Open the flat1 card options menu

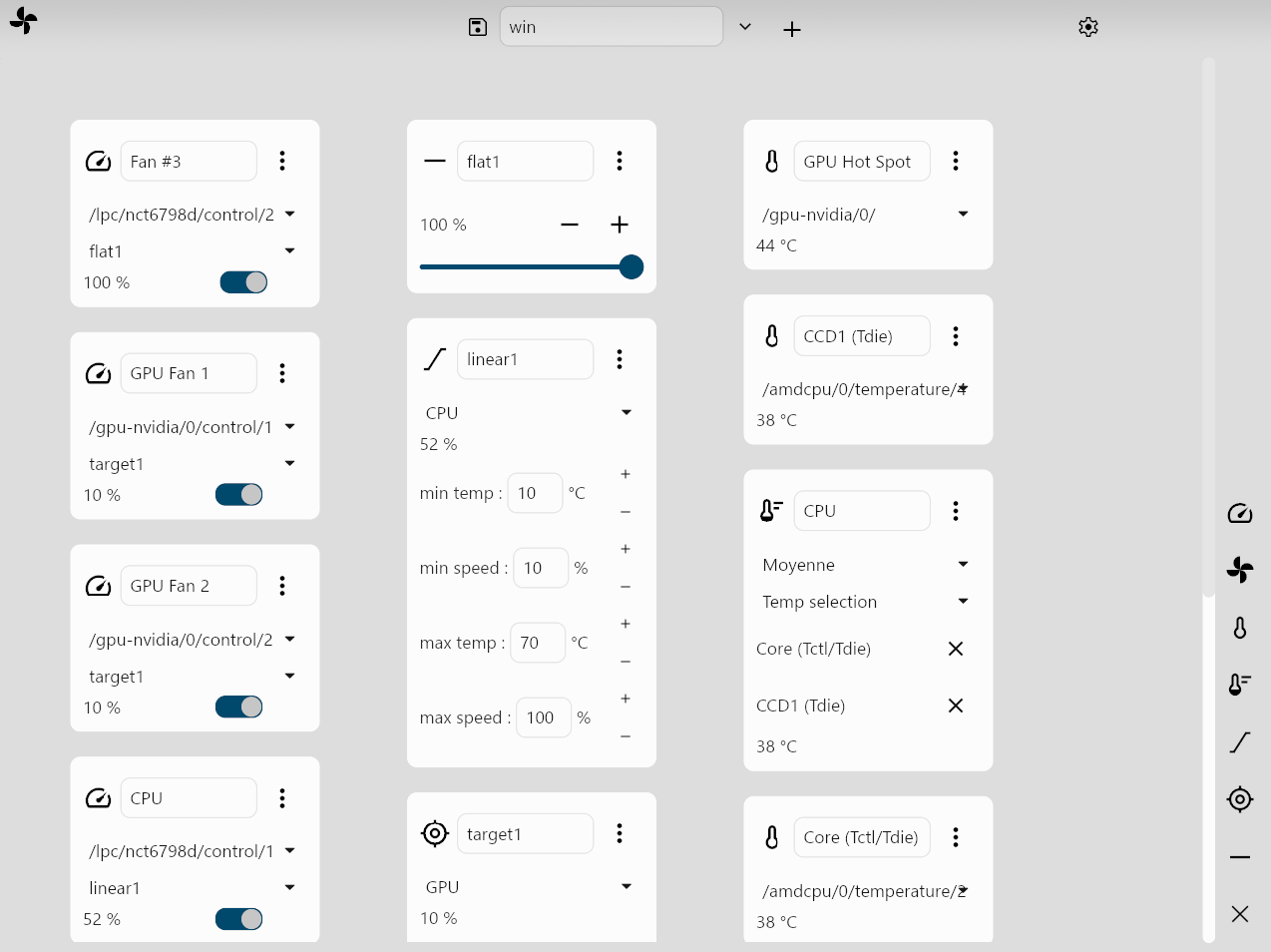[x=620, y=161]
